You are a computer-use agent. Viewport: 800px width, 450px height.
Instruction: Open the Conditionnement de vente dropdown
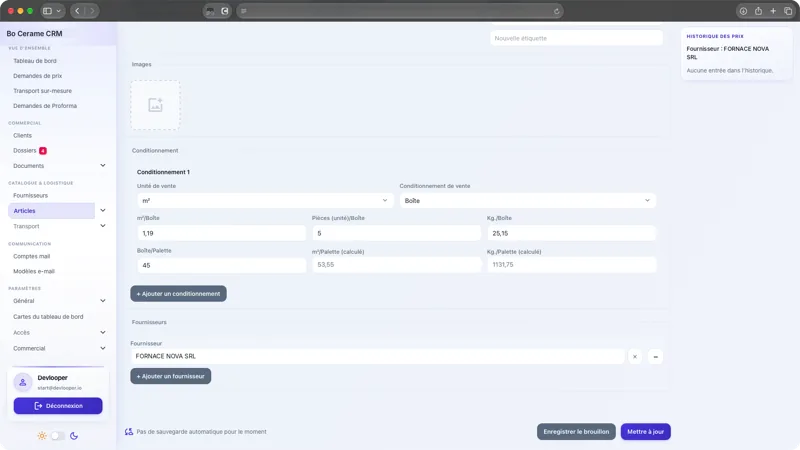[x=528, y=201]
